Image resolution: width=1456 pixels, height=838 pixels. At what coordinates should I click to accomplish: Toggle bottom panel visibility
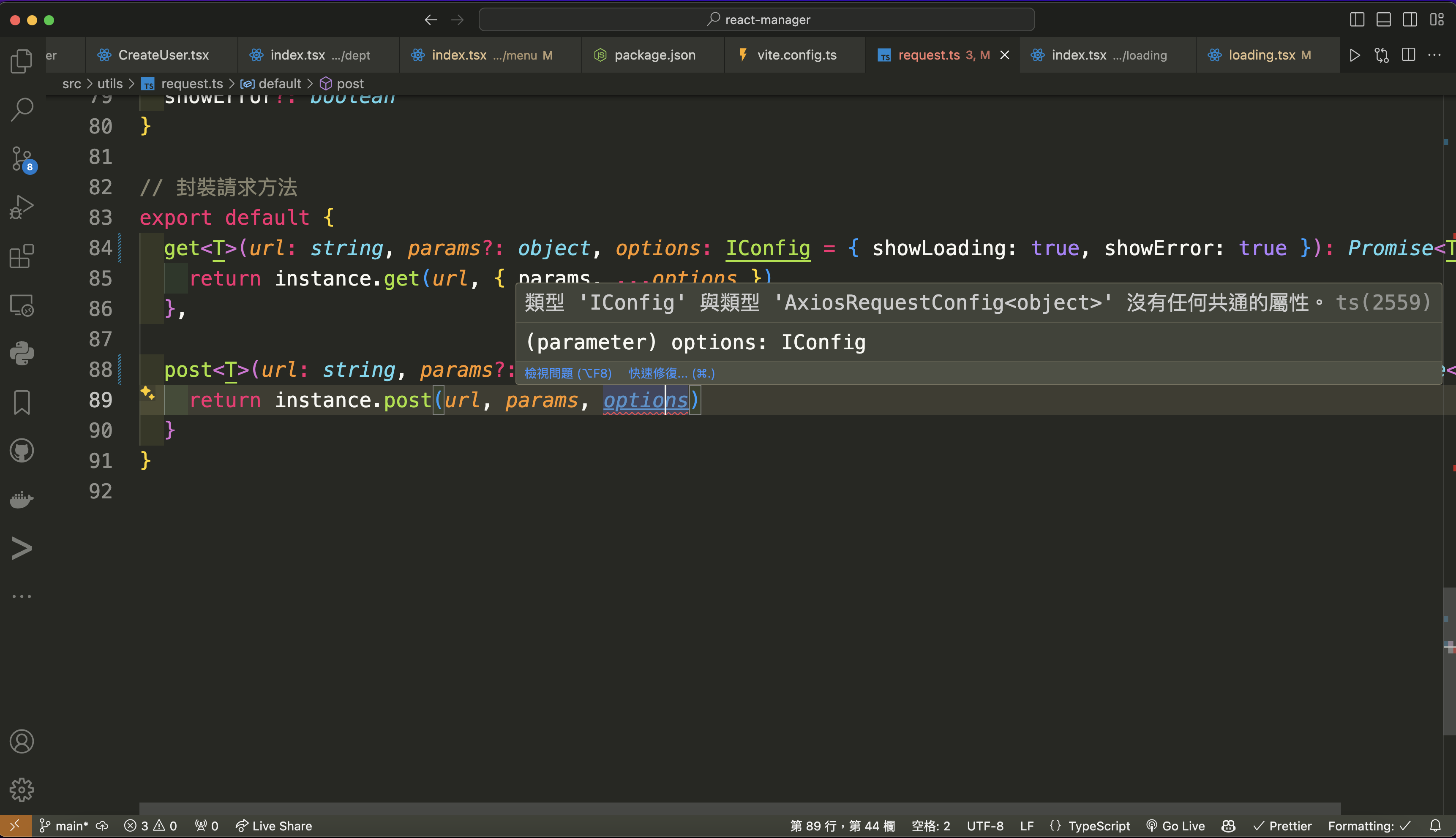(x=1383, y=19)
